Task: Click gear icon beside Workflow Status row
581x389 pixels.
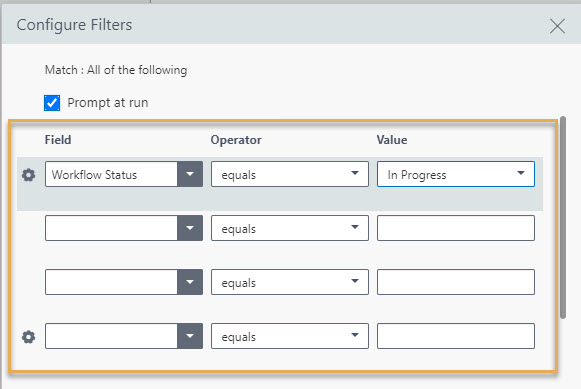Action: click(x=29, y=175)
